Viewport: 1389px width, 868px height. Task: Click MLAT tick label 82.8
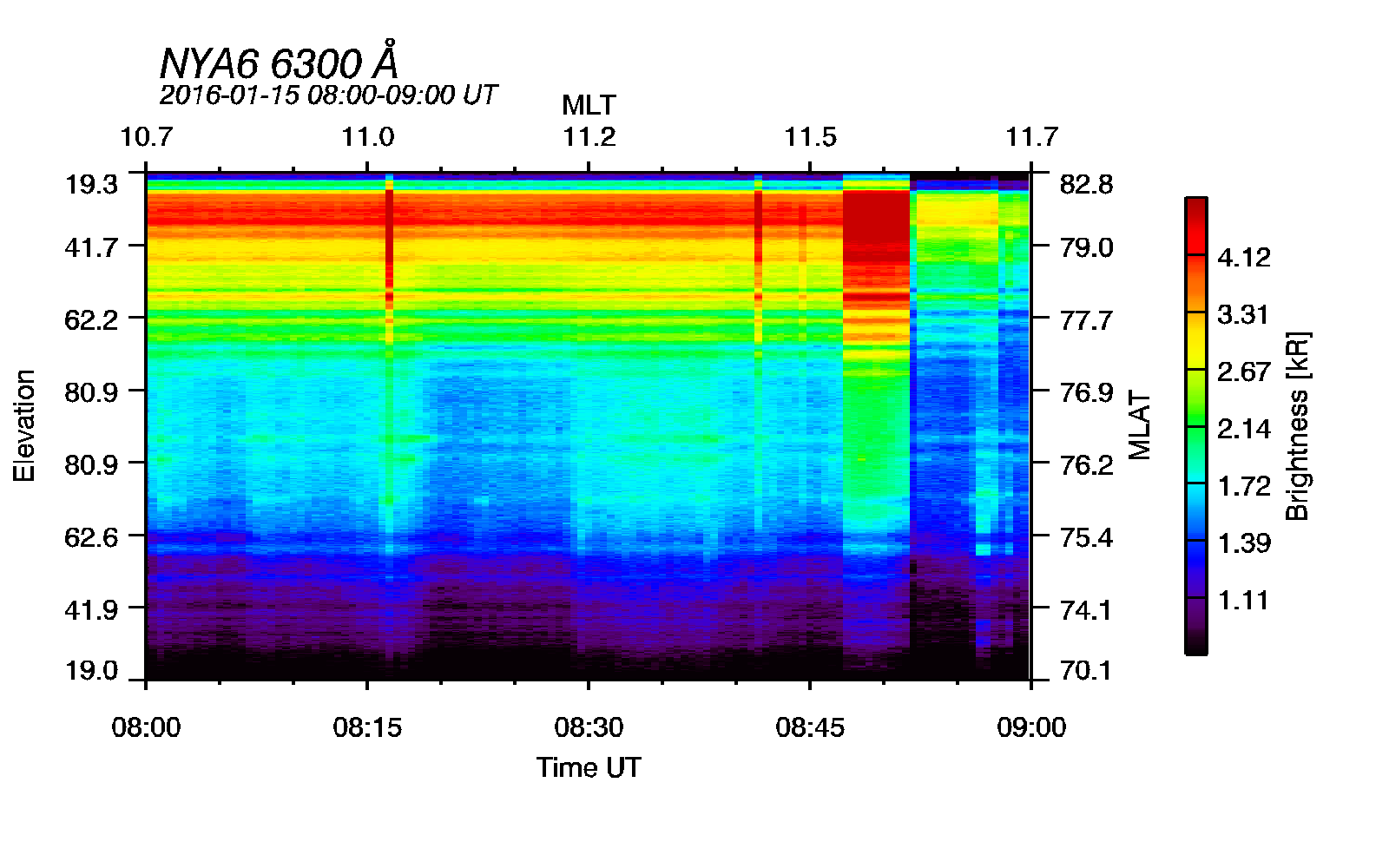1086,184
